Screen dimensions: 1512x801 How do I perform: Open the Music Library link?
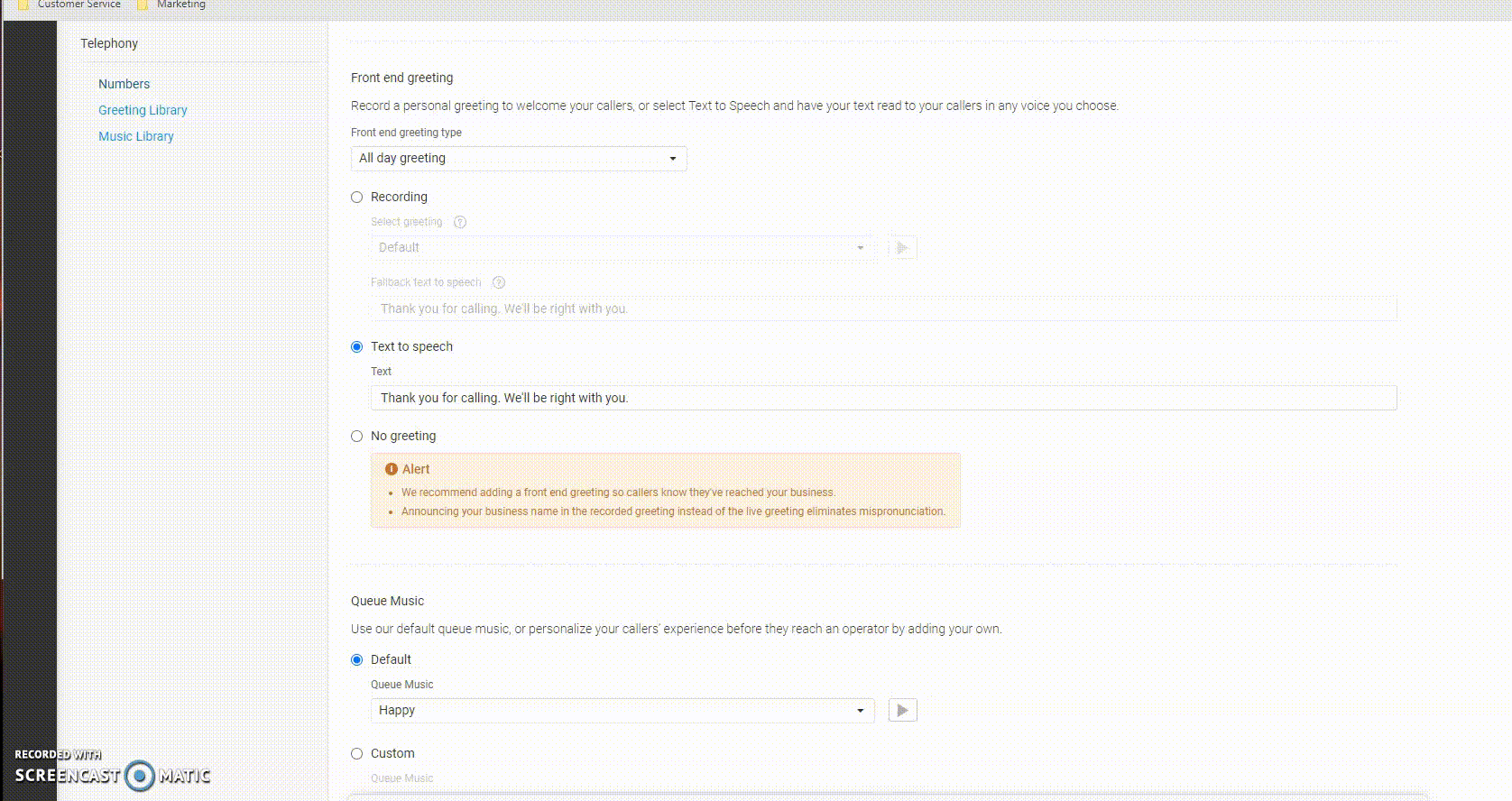pyautogui.click(x=136, y=136)
